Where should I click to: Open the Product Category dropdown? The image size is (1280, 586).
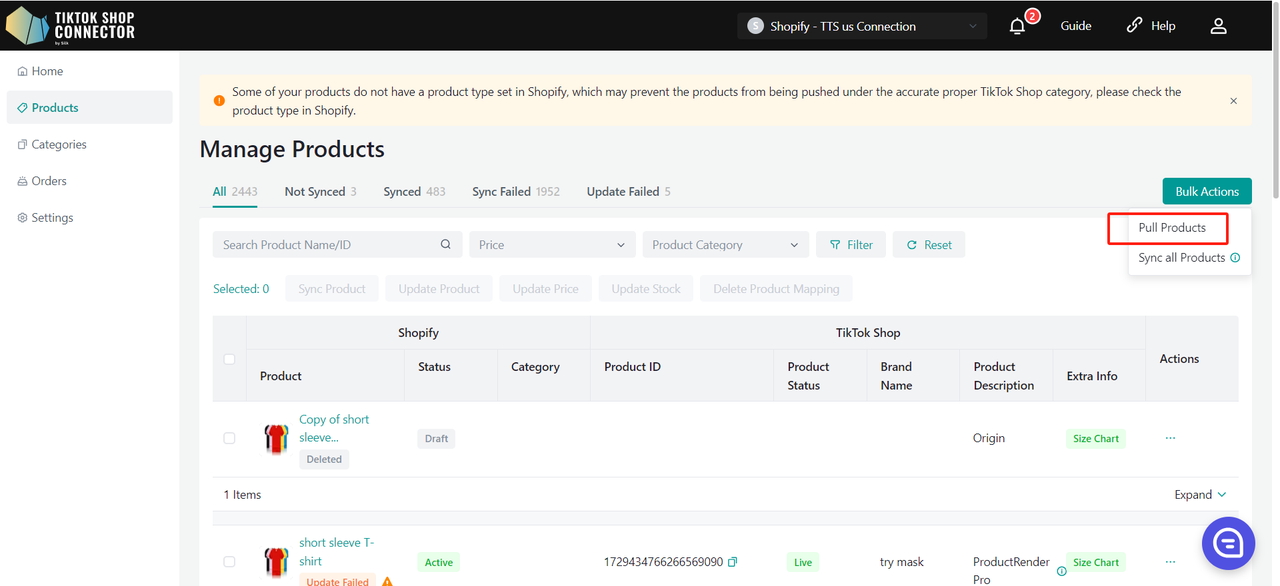[725, 245]
